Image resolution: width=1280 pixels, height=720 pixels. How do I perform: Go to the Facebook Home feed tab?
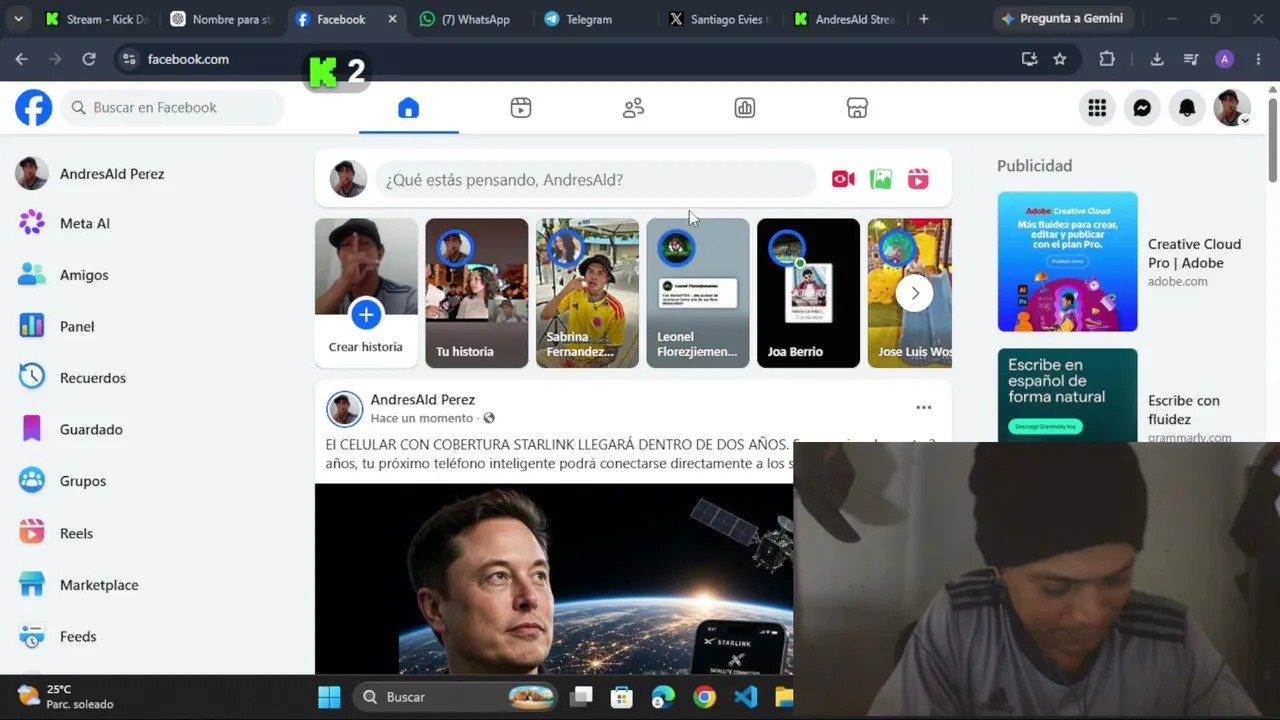[408, 108]
